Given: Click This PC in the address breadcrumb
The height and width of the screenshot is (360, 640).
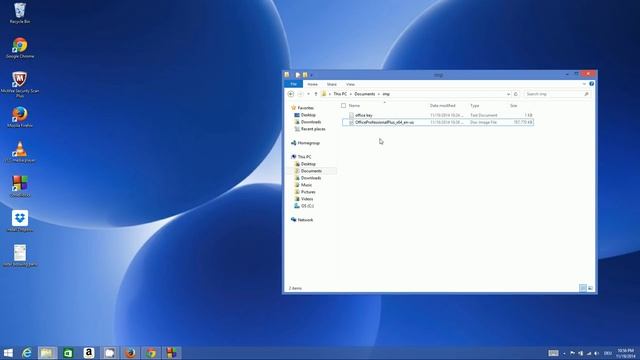Looking at the screenshot, I should point(340,94).
